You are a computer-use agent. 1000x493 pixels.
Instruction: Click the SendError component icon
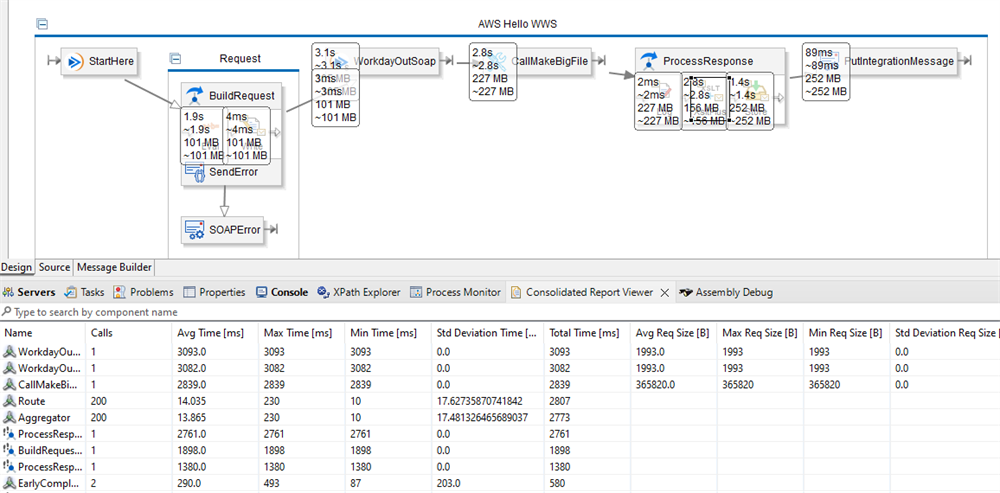[194, 172]
